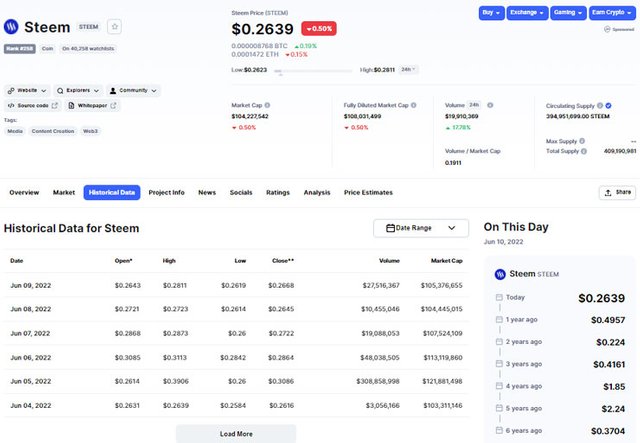Click the Coin type badge
Screen dimensions: 640x443
47,49
